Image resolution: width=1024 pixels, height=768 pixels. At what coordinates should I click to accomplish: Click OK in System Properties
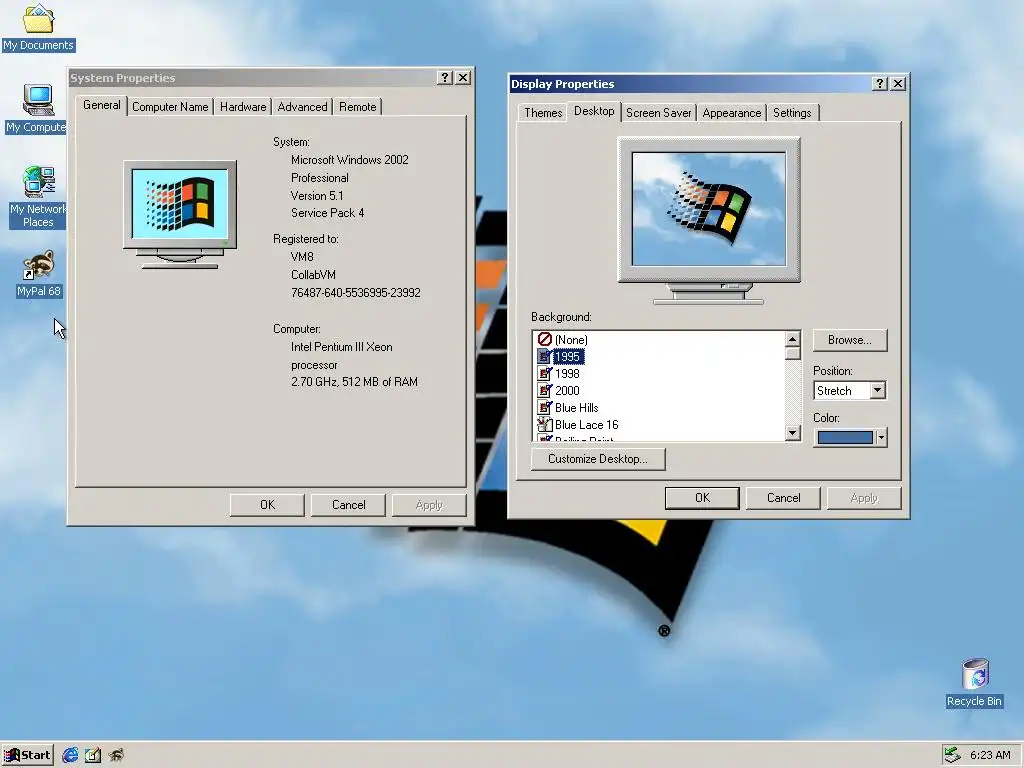point(267,505)
